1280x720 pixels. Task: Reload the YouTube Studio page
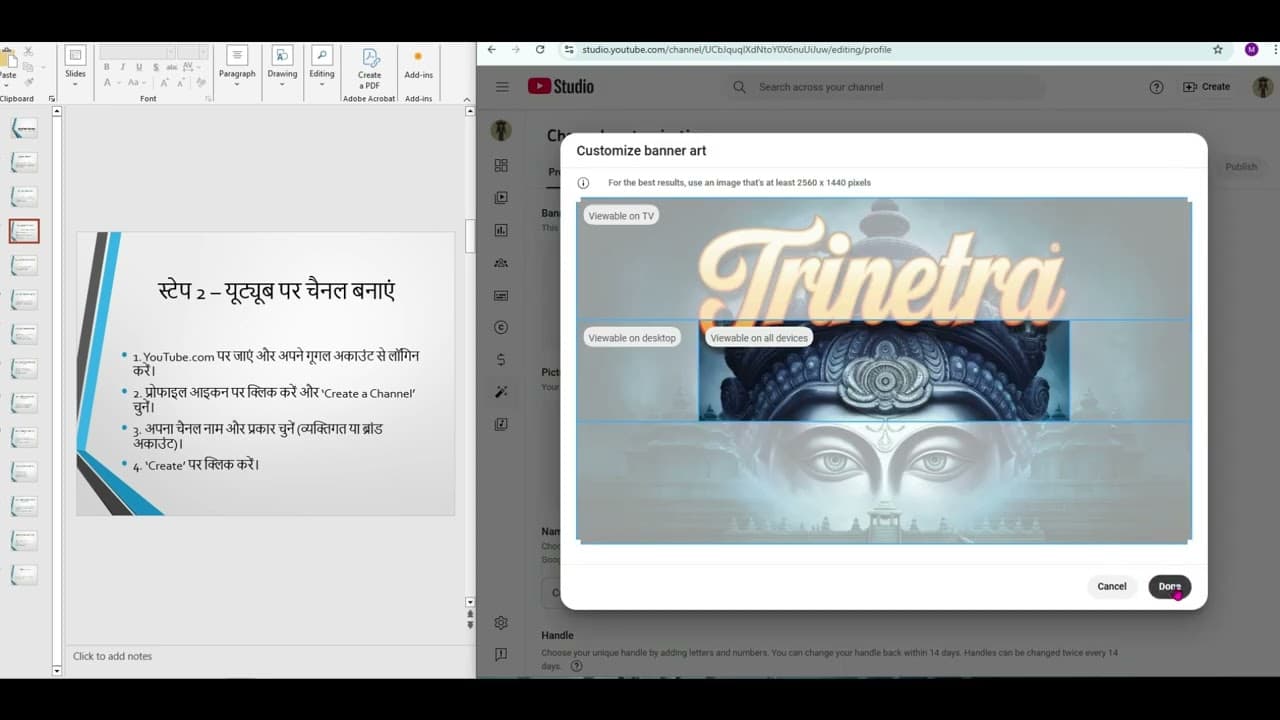coord(540,49)
